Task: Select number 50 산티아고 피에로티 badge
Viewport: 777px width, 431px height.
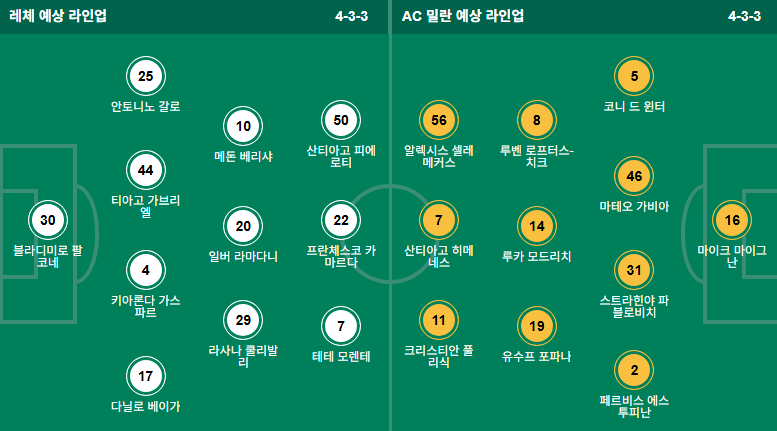Action: pyautogui.click(x=341, y=120)
